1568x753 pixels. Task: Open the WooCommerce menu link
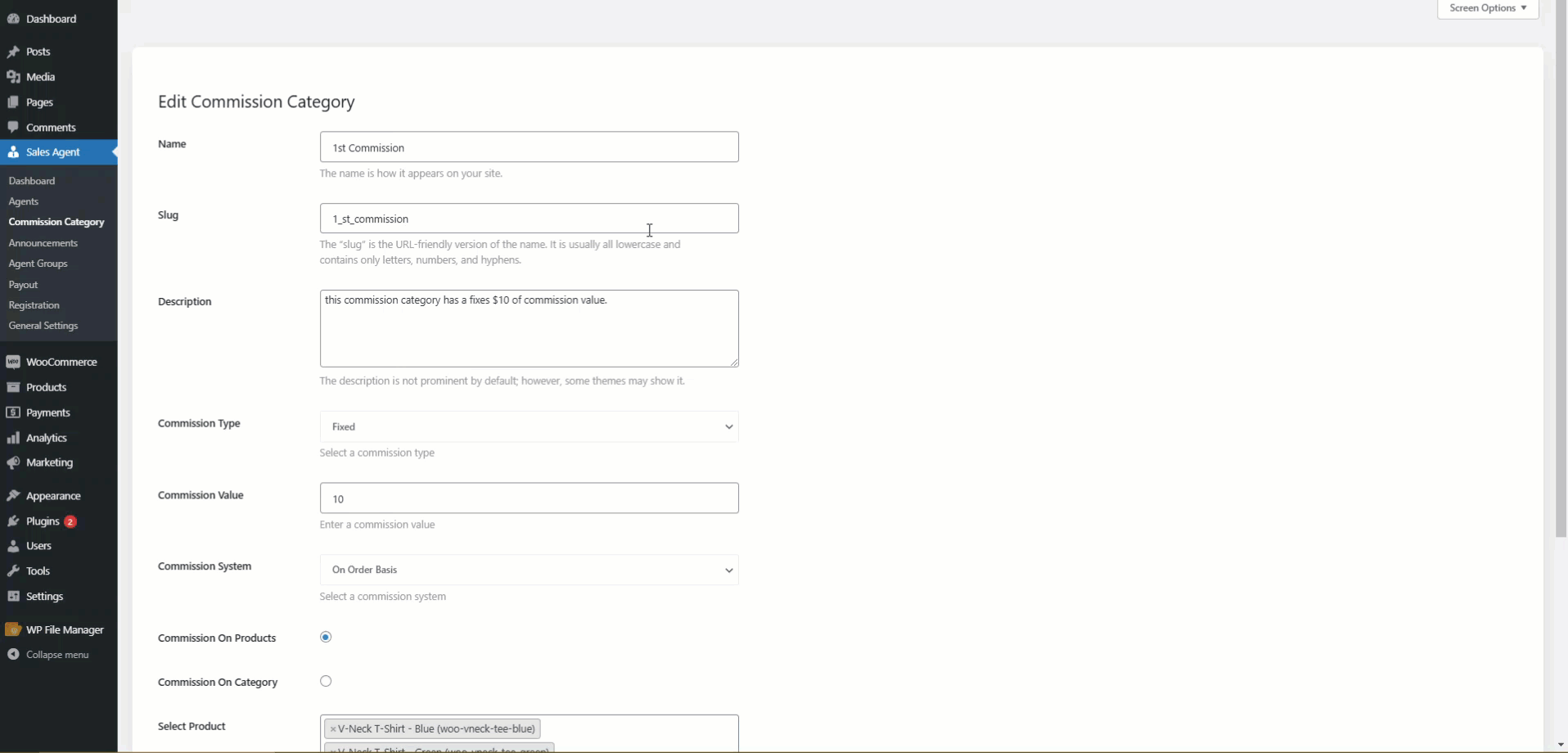pyautogui.click(x=61, y=362)
